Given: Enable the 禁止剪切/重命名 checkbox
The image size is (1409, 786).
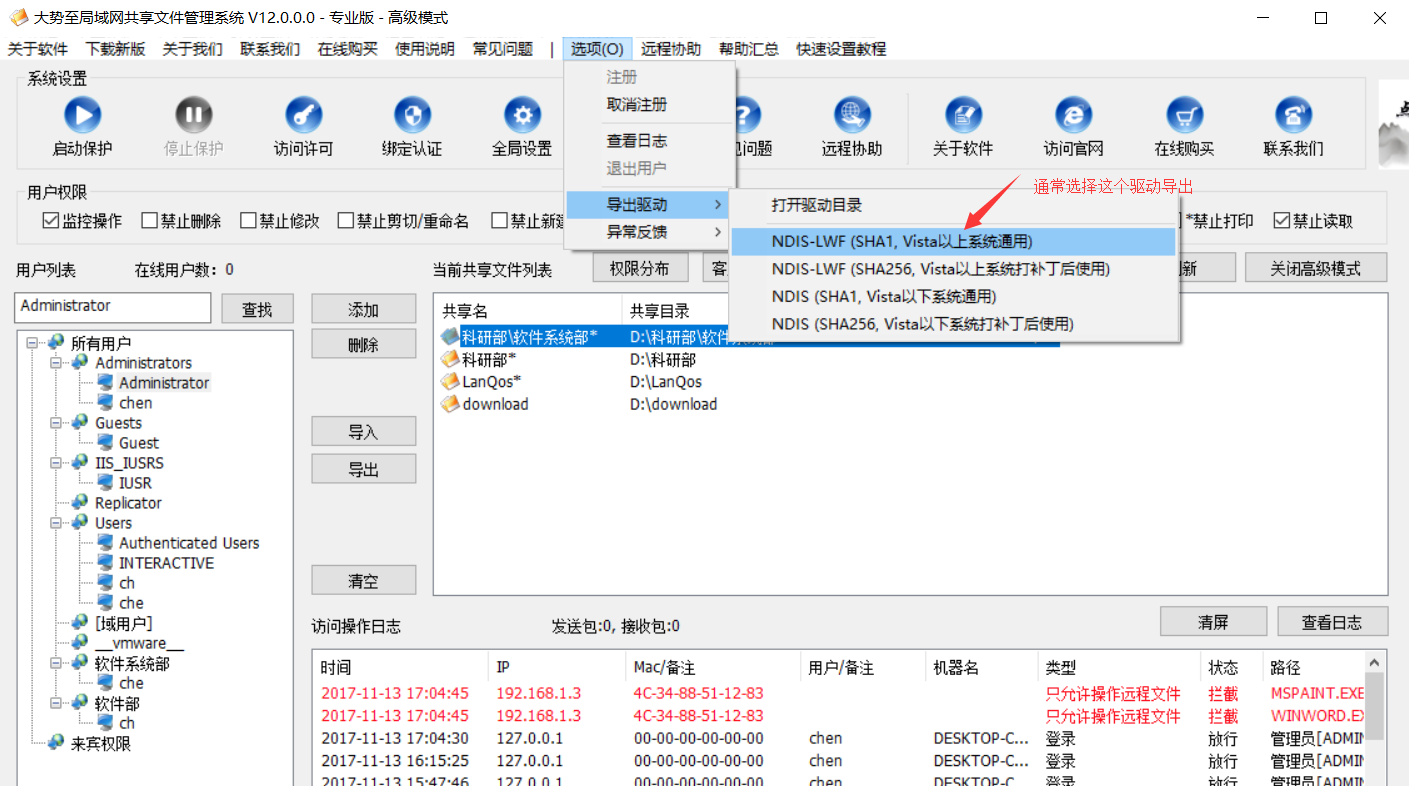Looking at the screenshot, I should [346, 221].
